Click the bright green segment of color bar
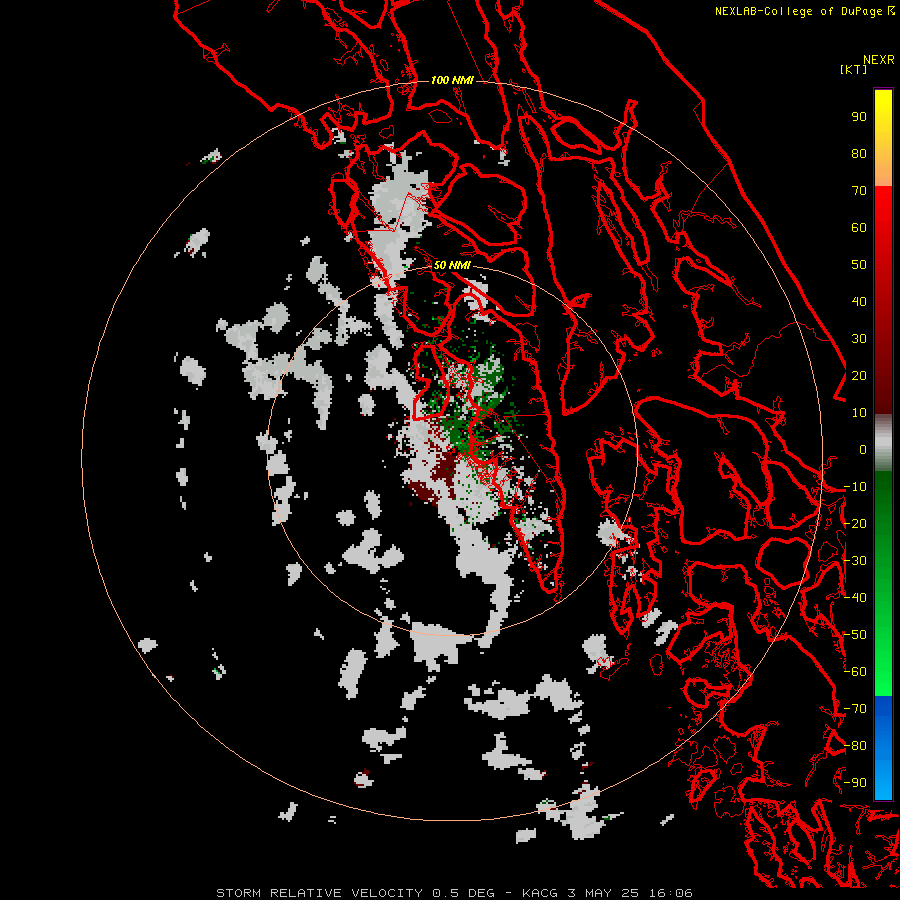 [883, 660]
